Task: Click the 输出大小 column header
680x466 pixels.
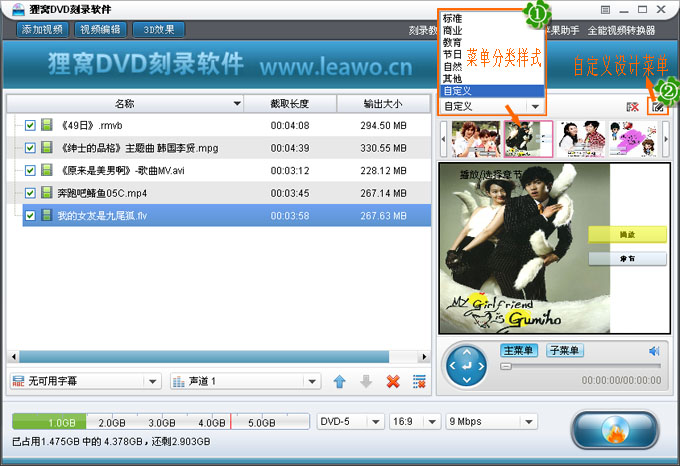Action: pyautogui.click(x=383, y=104)
